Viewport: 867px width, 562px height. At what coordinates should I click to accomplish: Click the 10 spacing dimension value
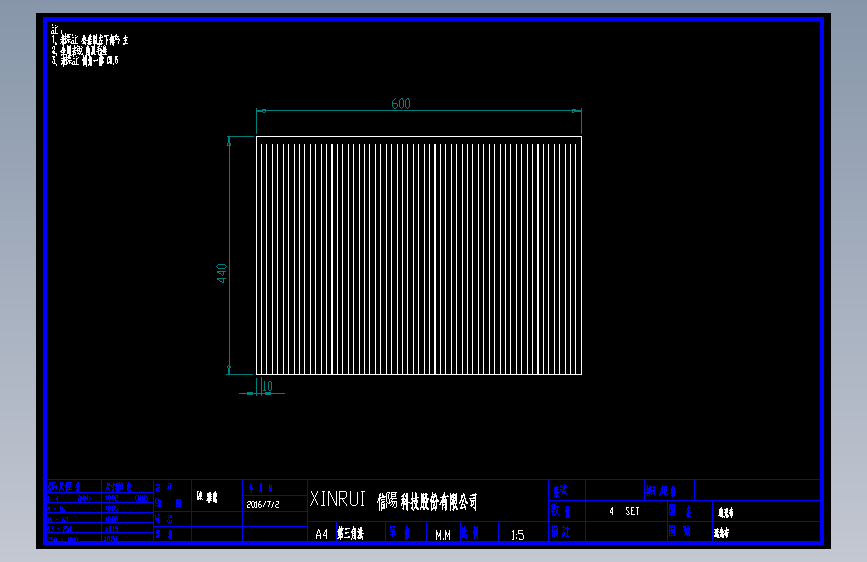(x=268, y=386)
